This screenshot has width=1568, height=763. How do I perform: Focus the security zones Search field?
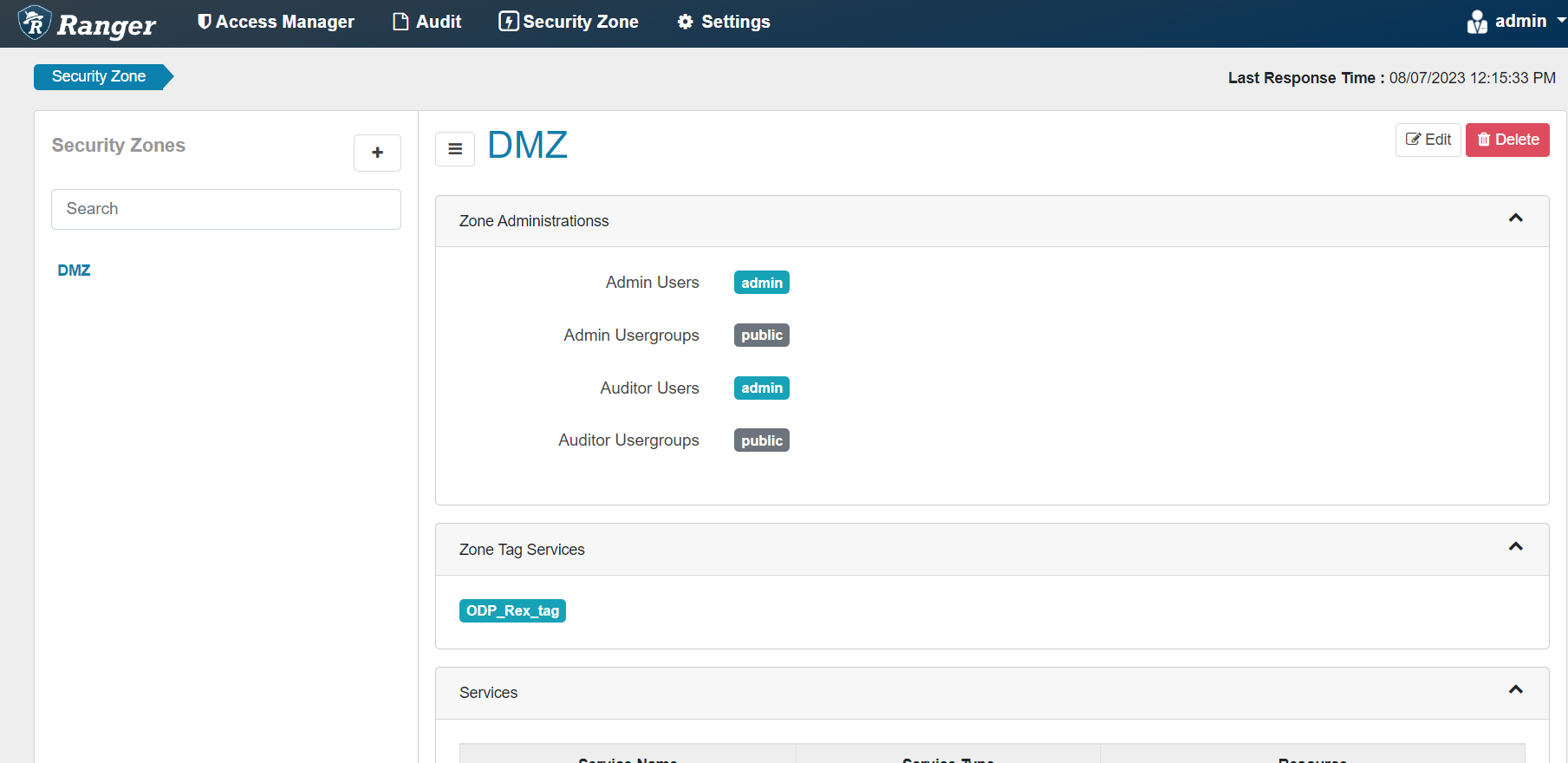[x=226, y=209]
